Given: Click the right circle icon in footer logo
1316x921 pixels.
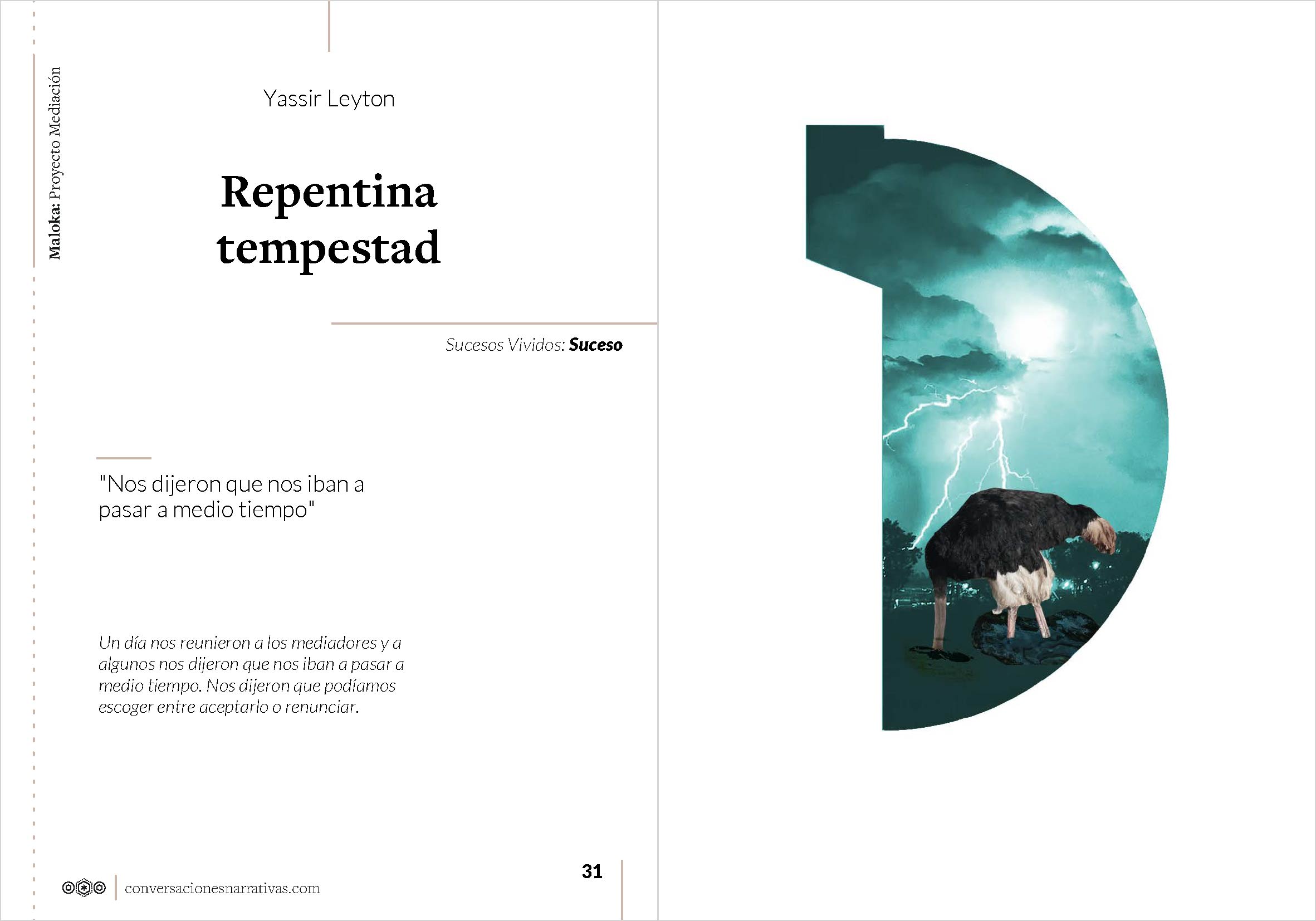Looking at the screenshot, I should pyautogui.click(x=100, y=888).
